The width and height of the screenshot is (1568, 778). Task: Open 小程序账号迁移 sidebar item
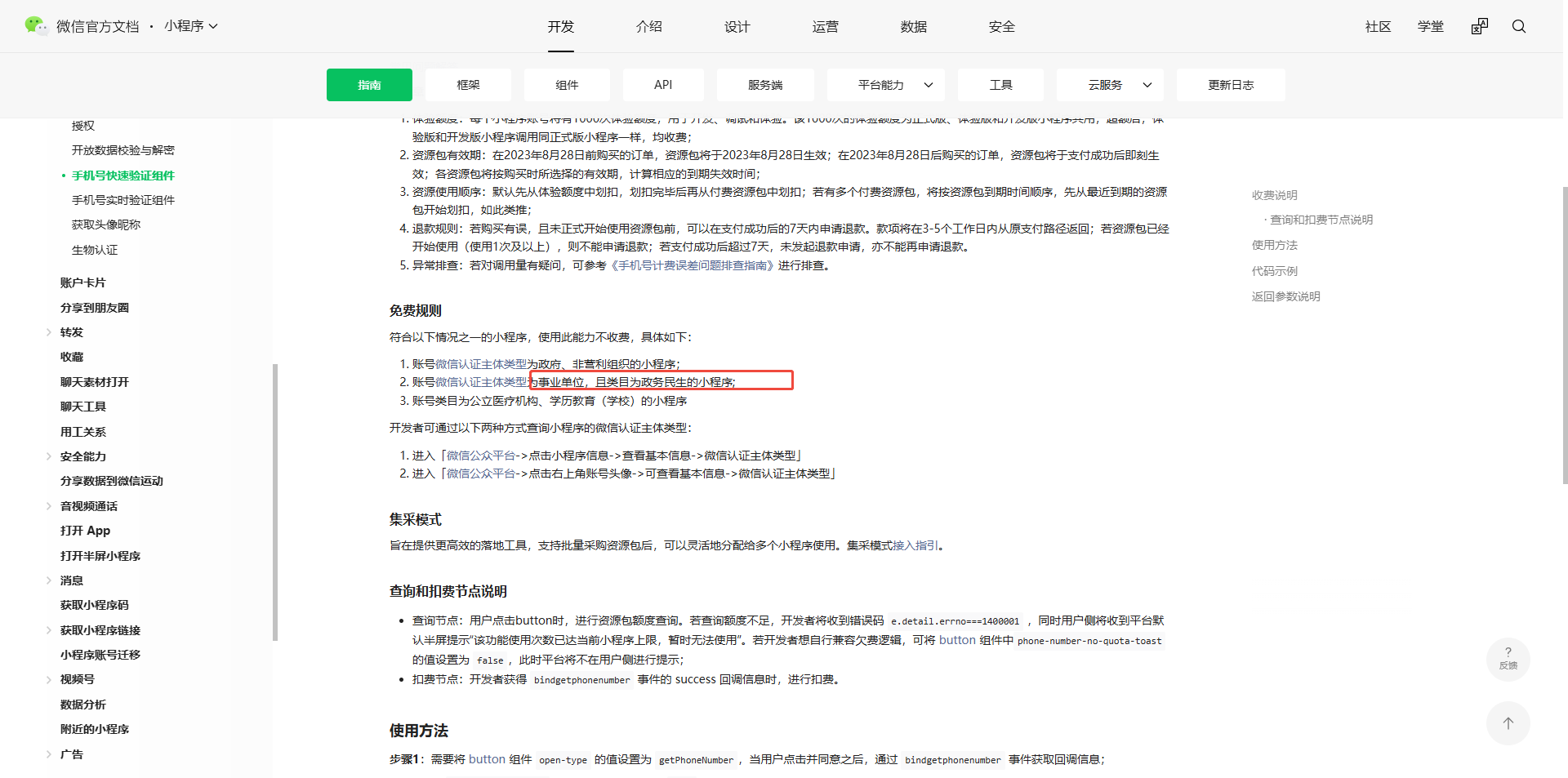click(100, 655)
